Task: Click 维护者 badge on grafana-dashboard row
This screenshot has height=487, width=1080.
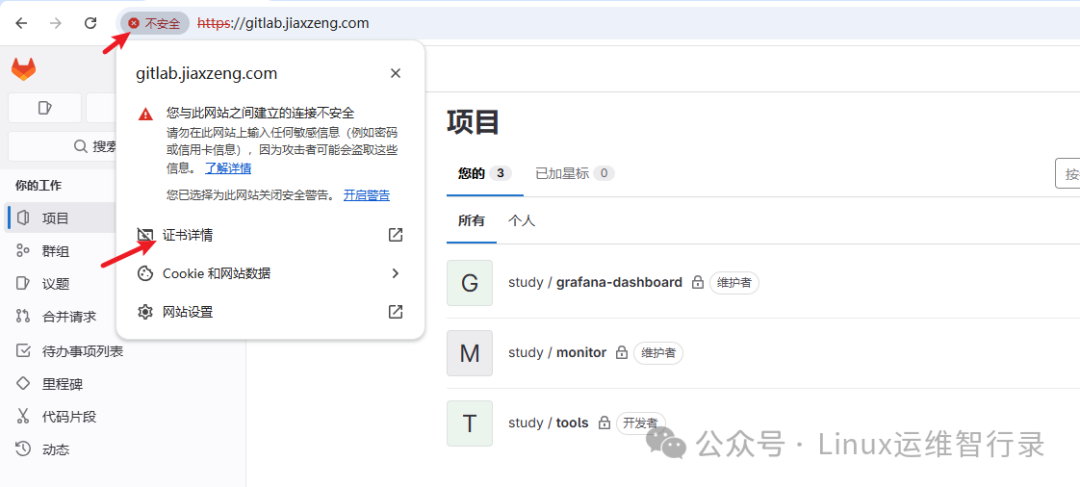Action: (734, 283)
